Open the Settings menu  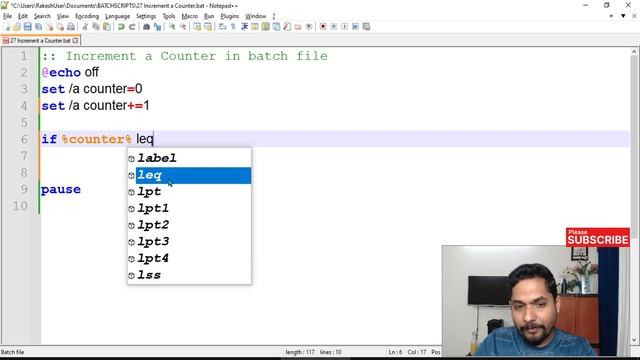click(146, 16)
